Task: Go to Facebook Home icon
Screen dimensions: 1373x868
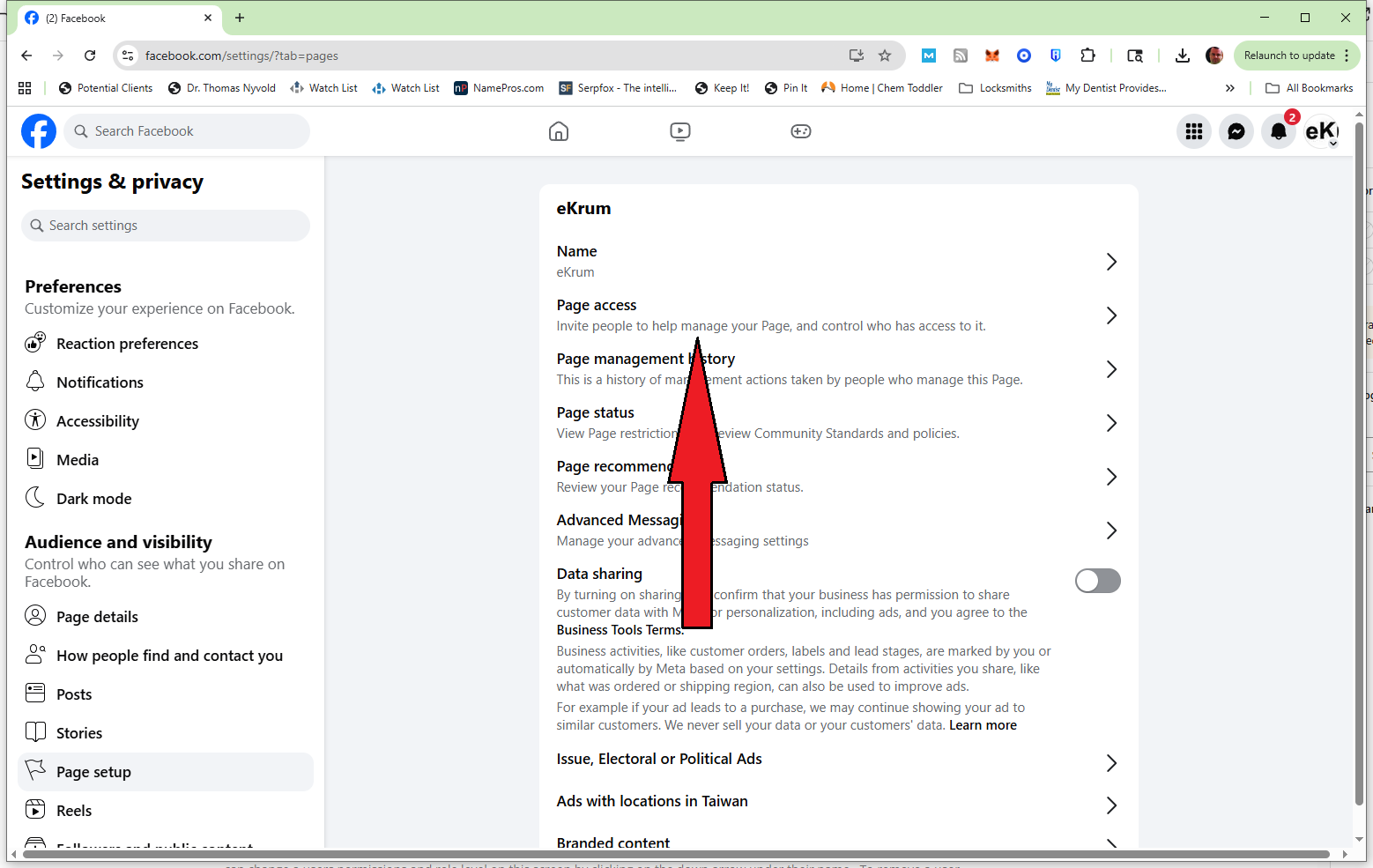Action: 559,131
